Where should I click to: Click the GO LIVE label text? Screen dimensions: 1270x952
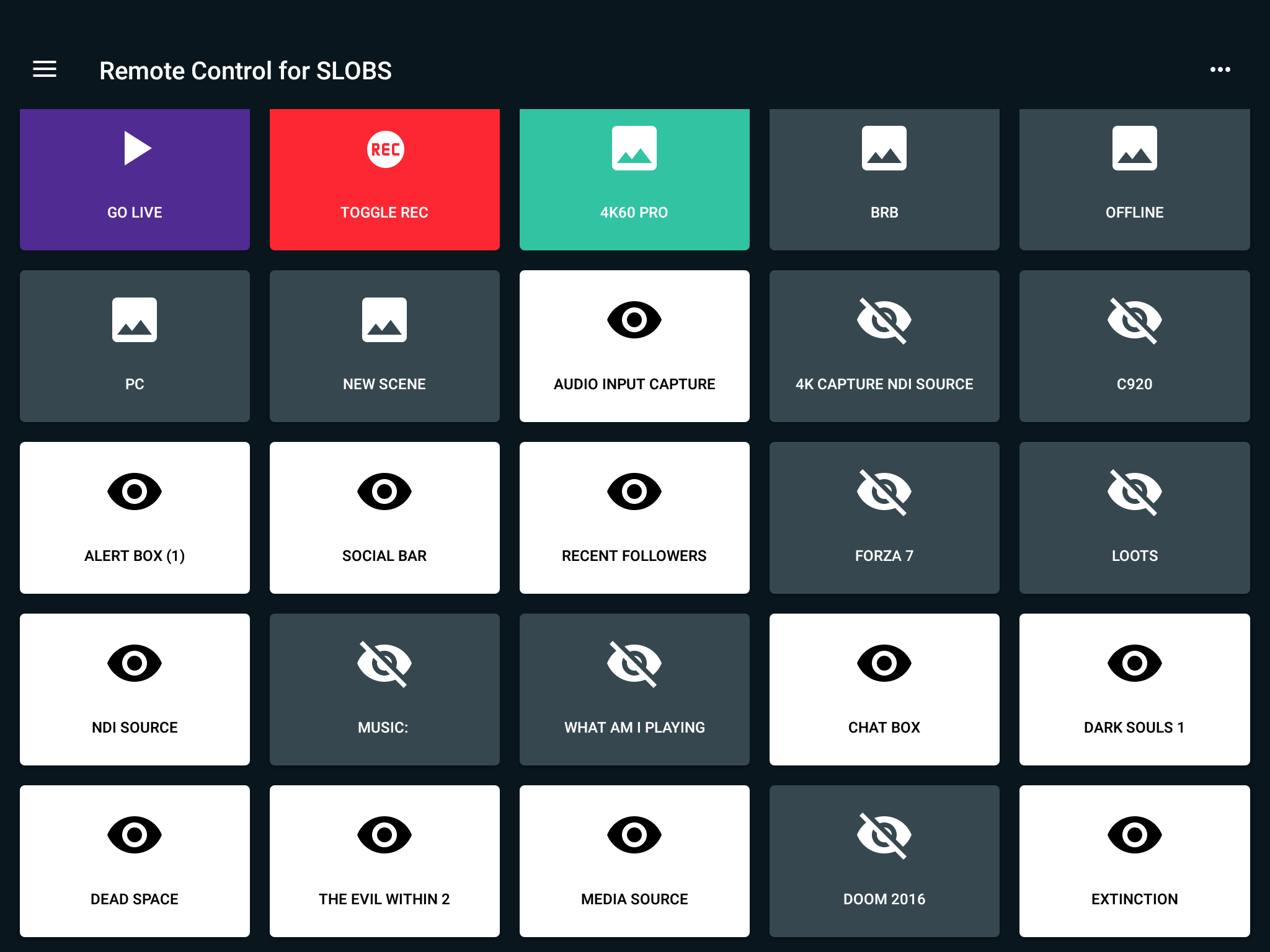(x=135, y=213)
